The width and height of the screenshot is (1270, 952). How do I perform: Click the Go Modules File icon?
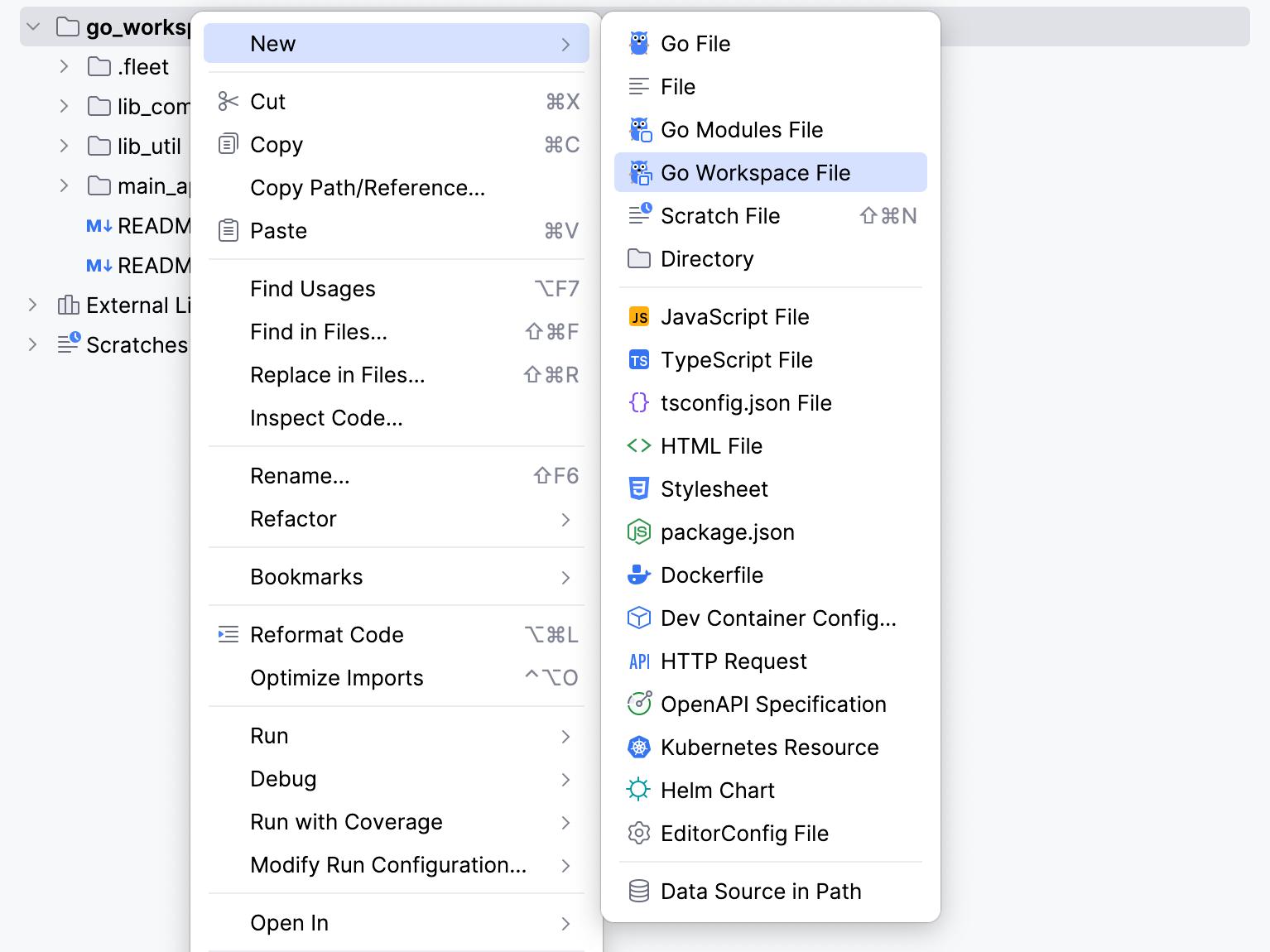(639, 130)
